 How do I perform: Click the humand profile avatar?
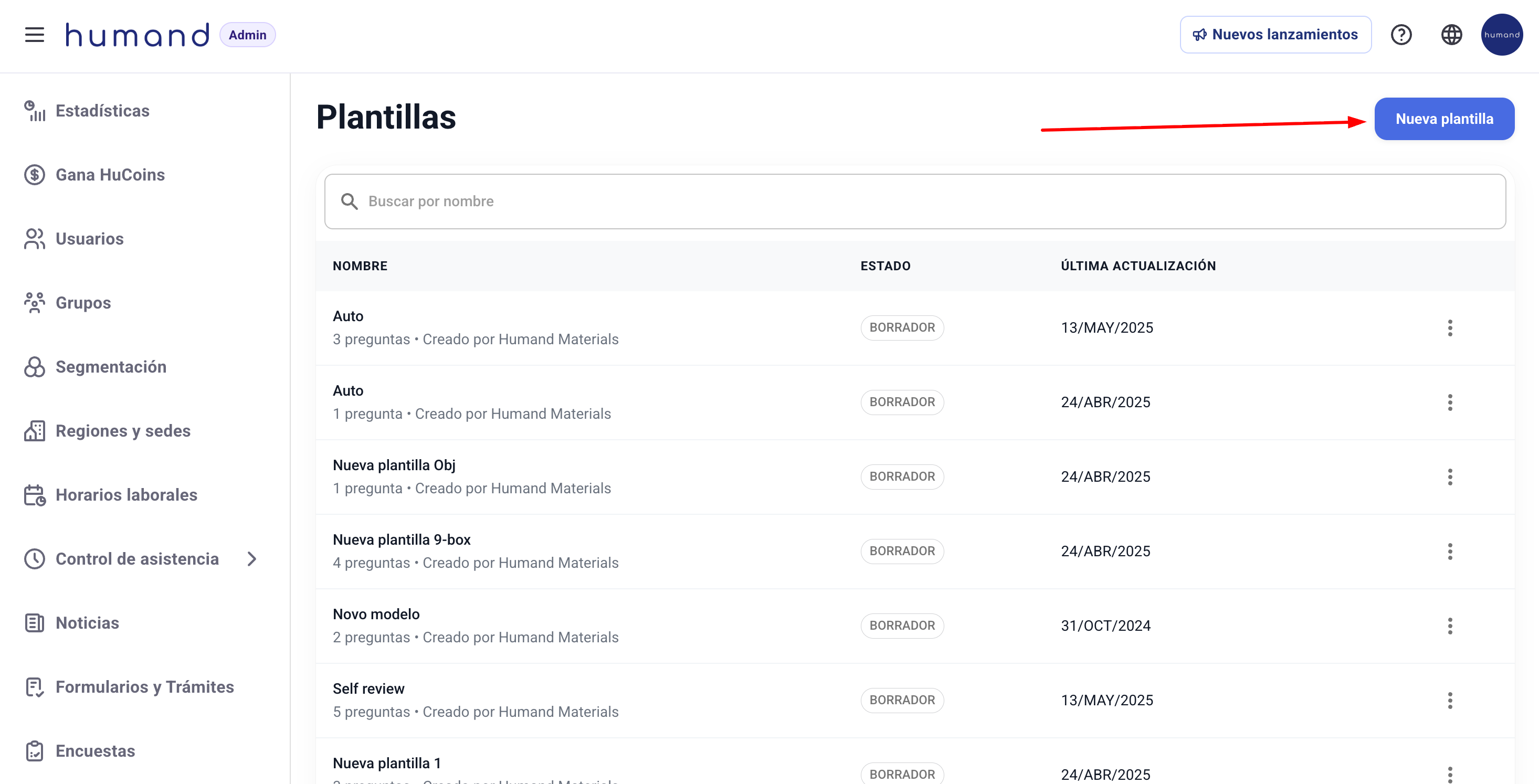[x=1501, y=35]
